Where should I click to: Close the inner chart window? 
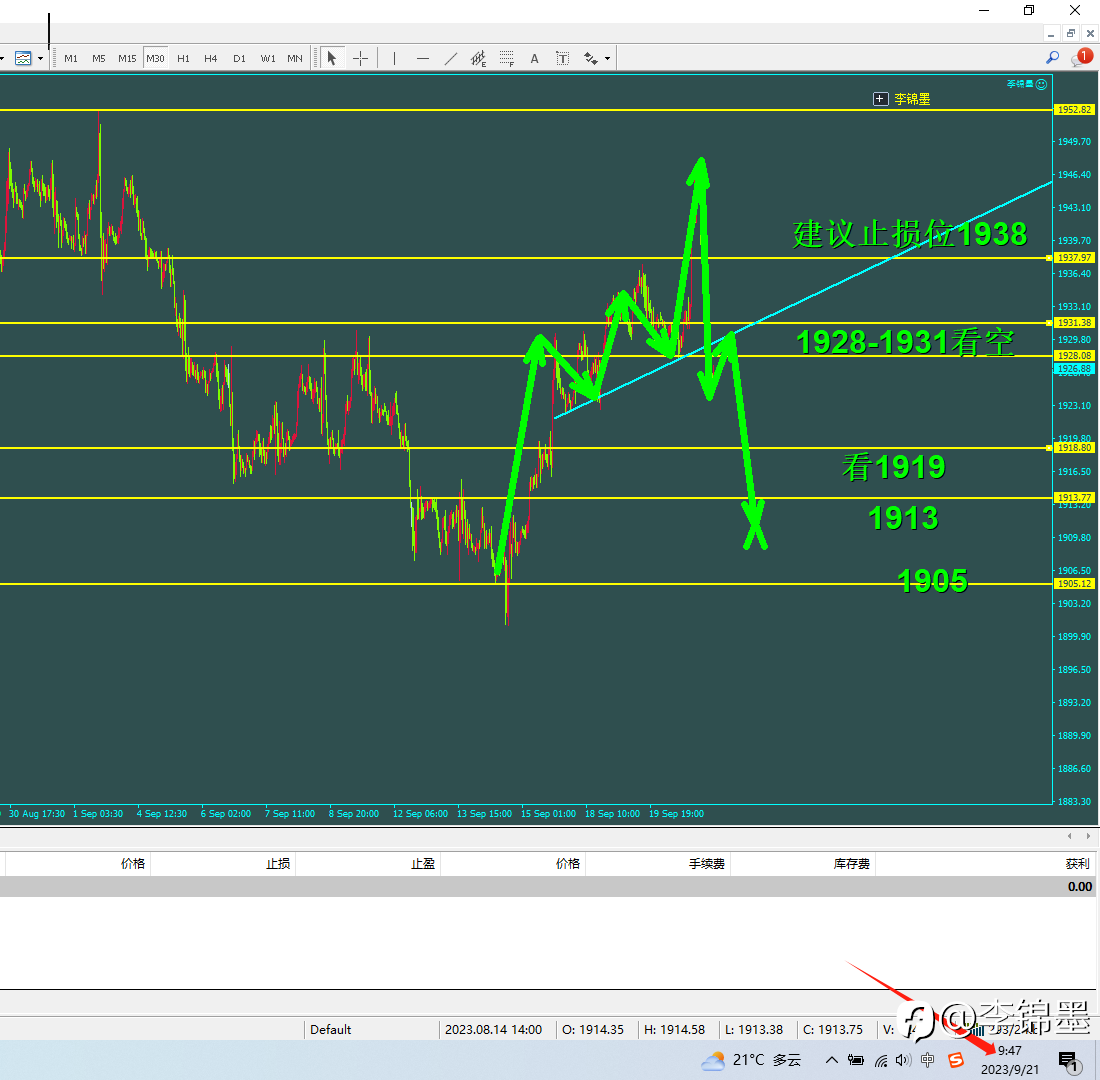(x=1090, y=34)
